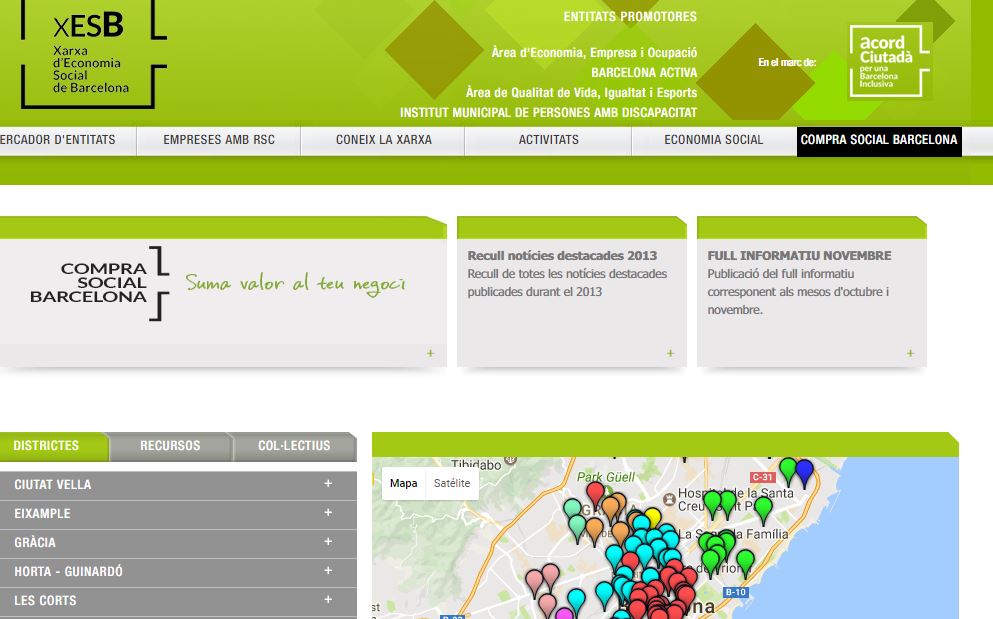Expand Recull notícies destacades plus icon
993x619 pixels.
coord(671,354)
